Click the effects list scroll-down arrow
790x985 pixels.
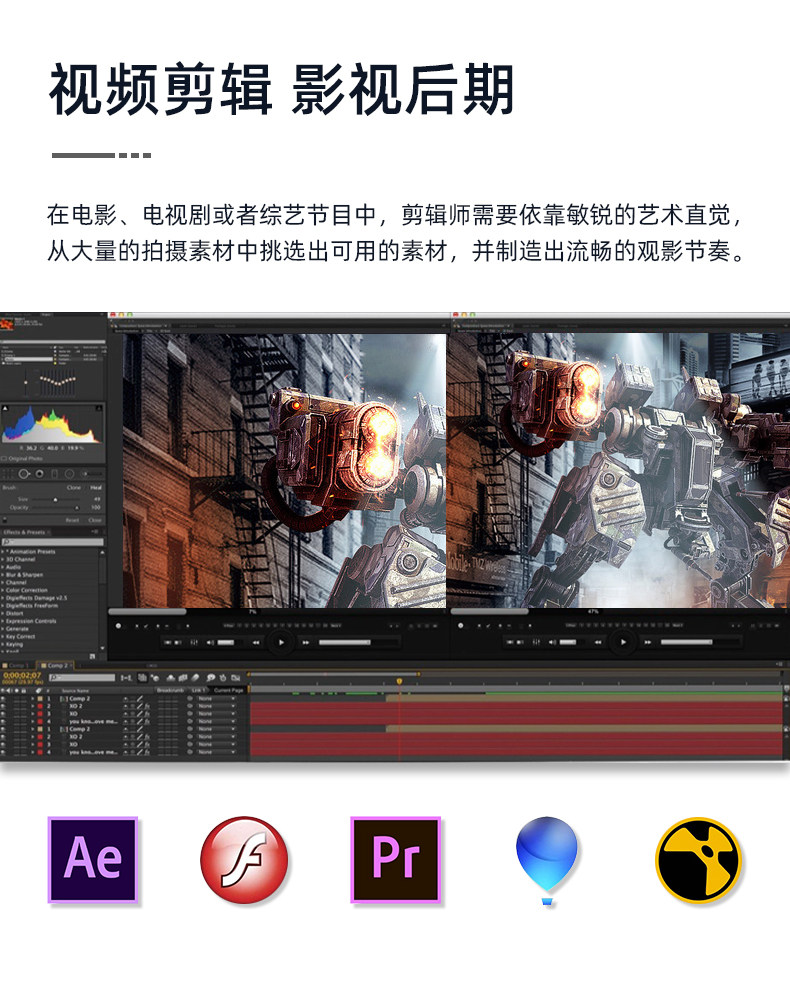(102, 648)
